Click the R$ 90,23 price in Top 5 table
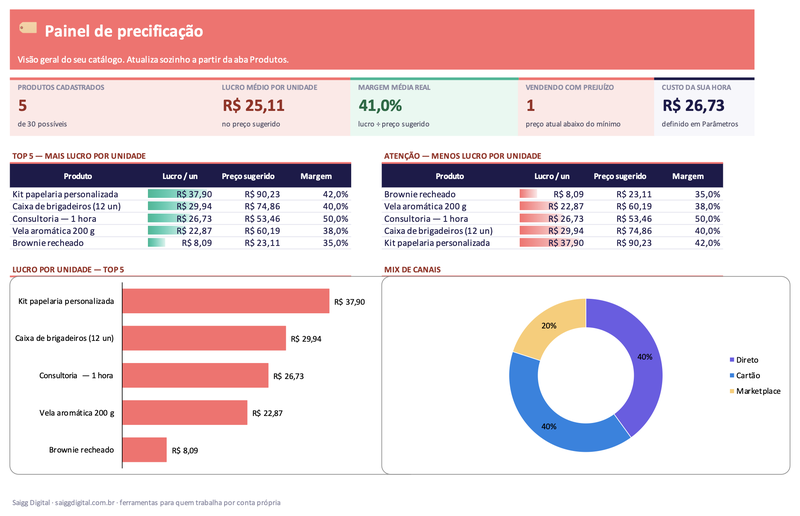This screenshot has width=800, height=516. 262,194
